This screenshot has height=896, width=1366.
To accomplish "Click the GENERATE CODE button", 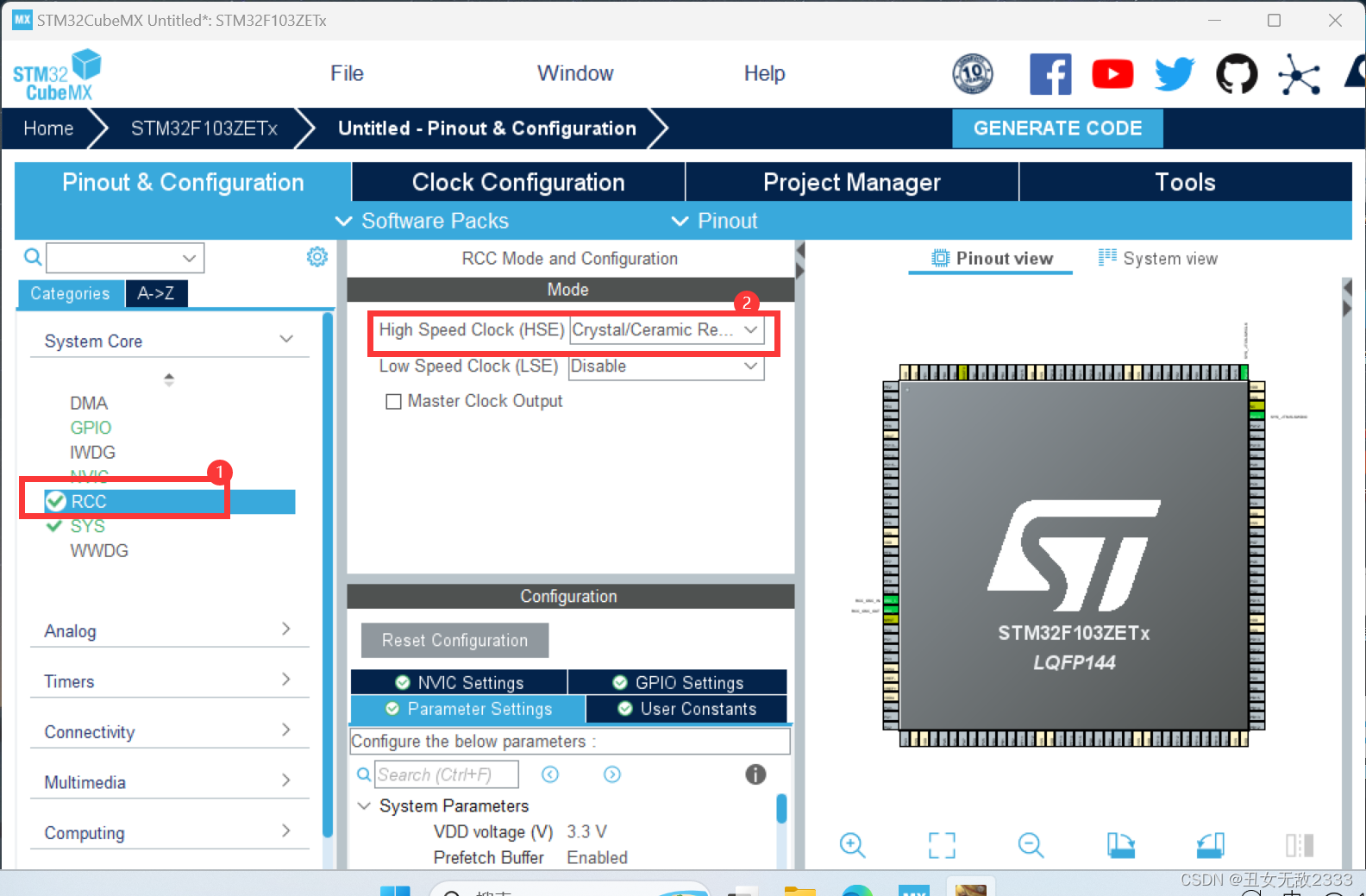I will [1057, 128].
